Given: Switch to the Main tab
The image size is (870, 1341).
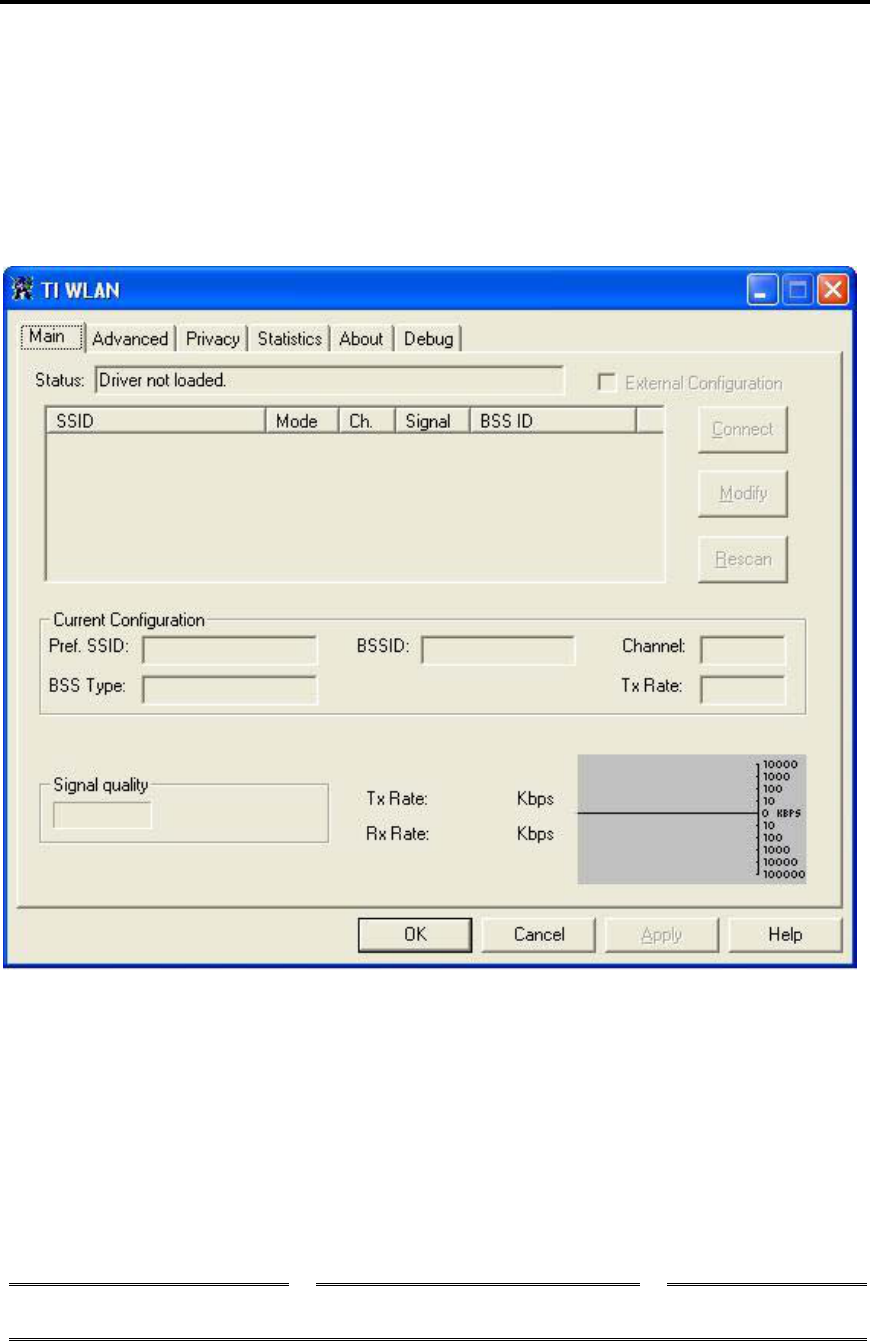Looking at the screenshot, I should pos(50,337).
